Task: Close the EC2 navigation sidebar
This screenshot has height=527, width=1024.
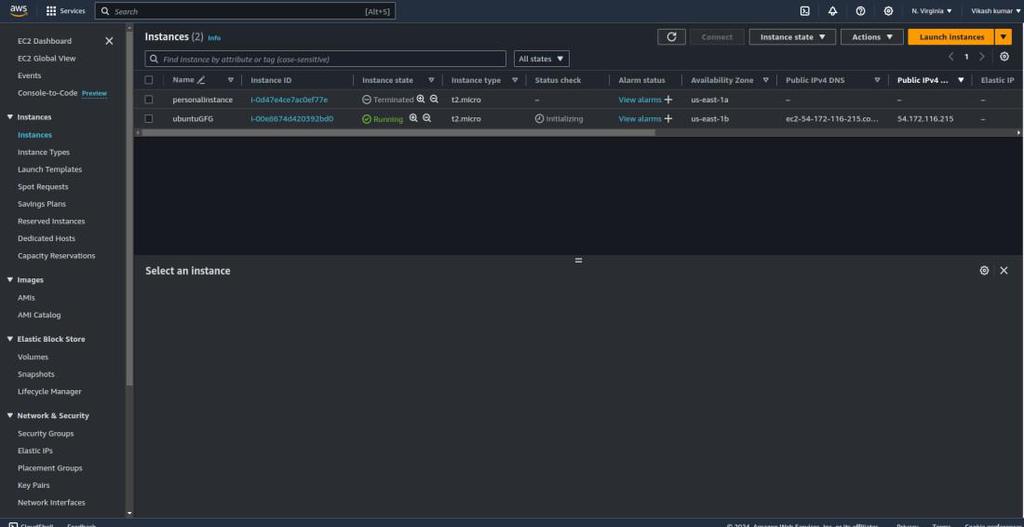Action: (109, 41)
